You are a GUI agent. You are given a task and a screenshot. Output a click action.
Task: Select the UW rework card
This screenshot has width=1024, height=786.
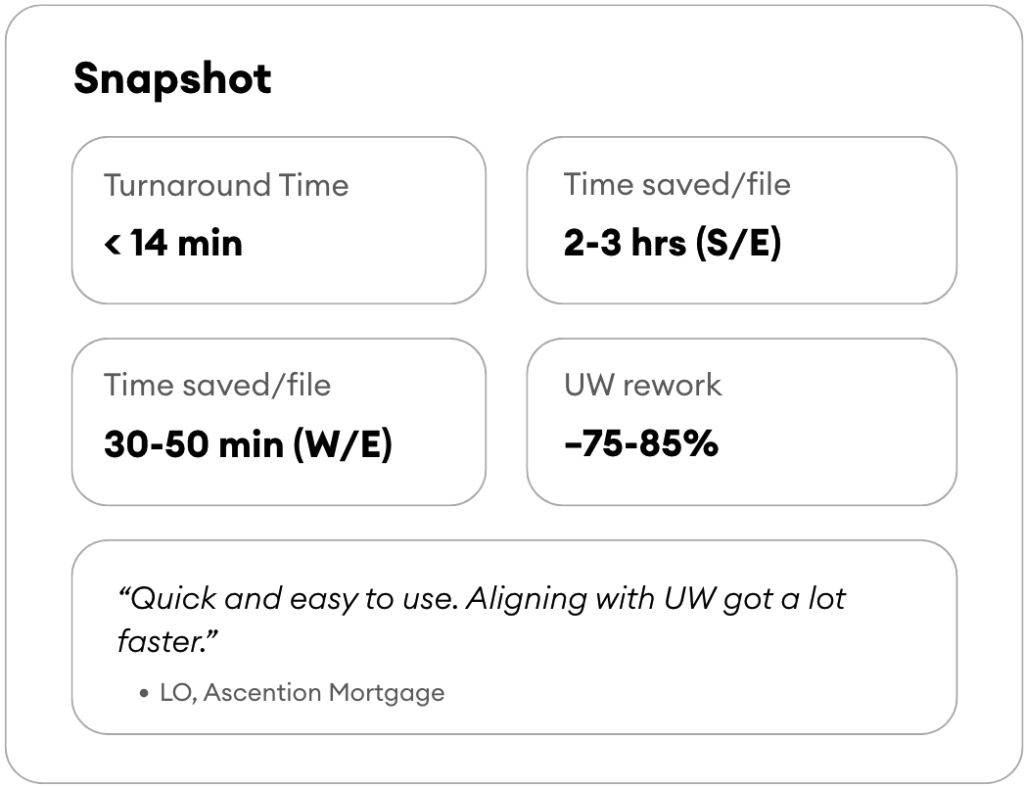click(x=742, y=422)
